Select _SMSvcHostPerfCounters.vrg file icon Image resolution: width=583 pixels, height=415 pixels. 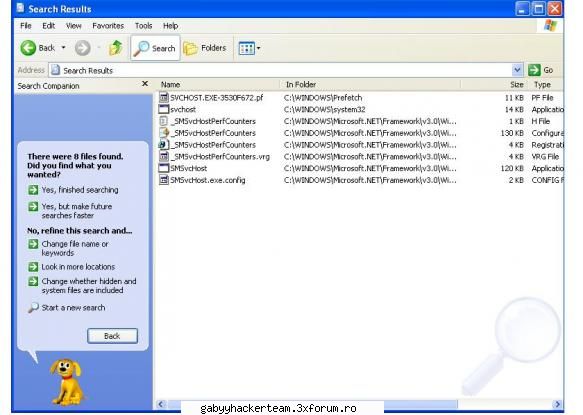click(x=164, y=157)
